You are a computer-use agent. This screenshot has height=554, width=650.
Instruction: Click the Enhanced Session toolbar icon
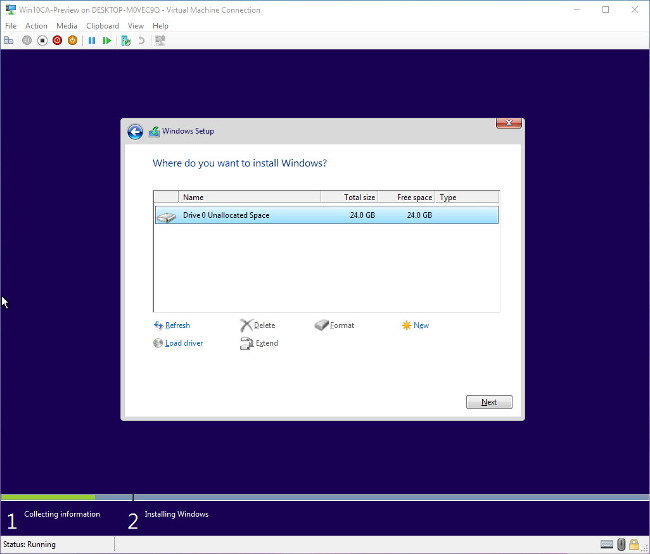pos(160,40)
